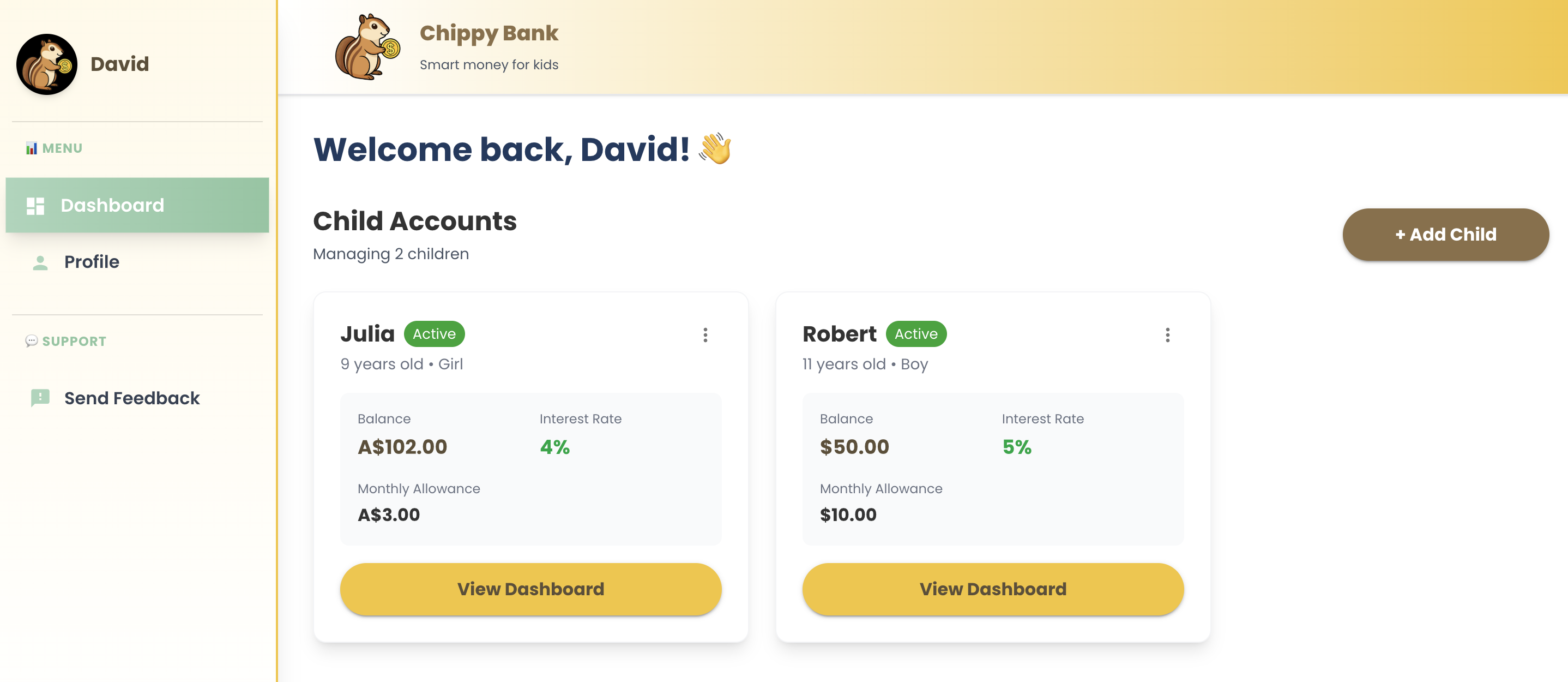Open Robert's three-dot options menu
Screen dimensions: 1568x682
1167,335
